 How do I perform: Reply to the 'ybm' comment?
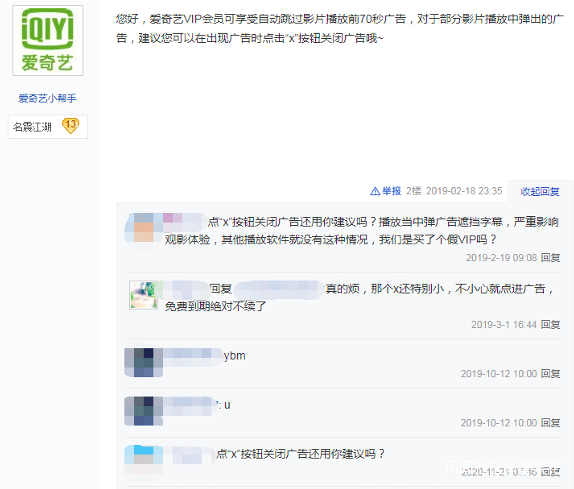[551, 374]
